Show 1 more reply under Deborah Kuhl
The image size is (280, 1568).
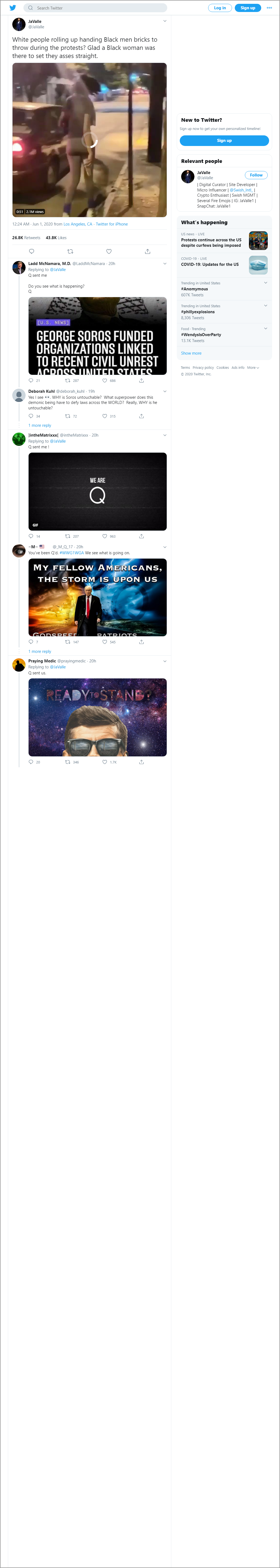pos(39,425)
